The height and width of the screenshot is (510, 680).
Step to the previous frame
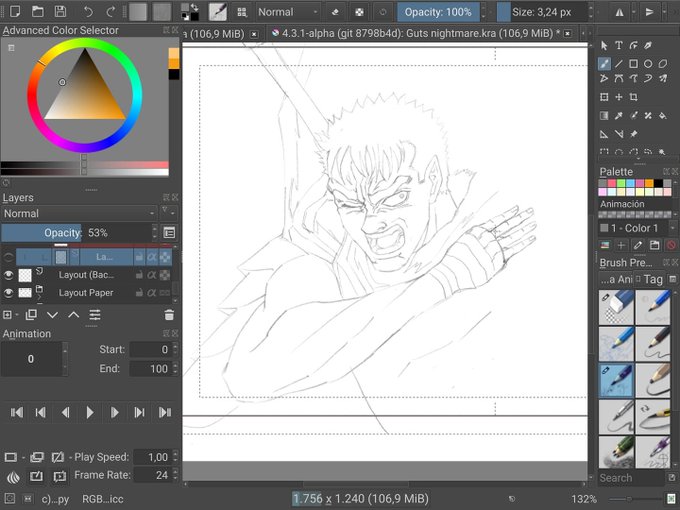pyautogui.click(x=65, y=412)
